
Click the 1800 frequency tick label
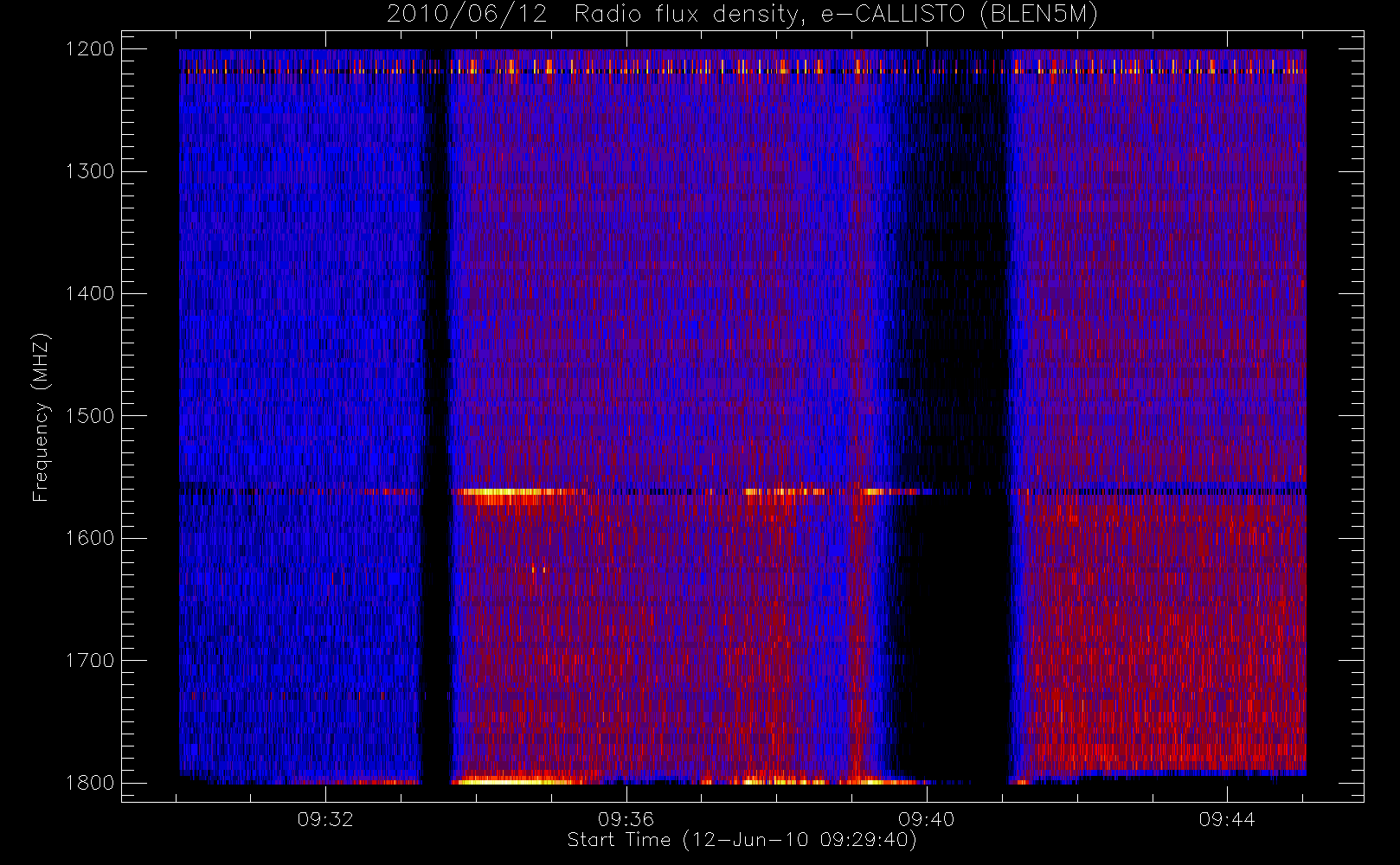[x=91, y=783]
